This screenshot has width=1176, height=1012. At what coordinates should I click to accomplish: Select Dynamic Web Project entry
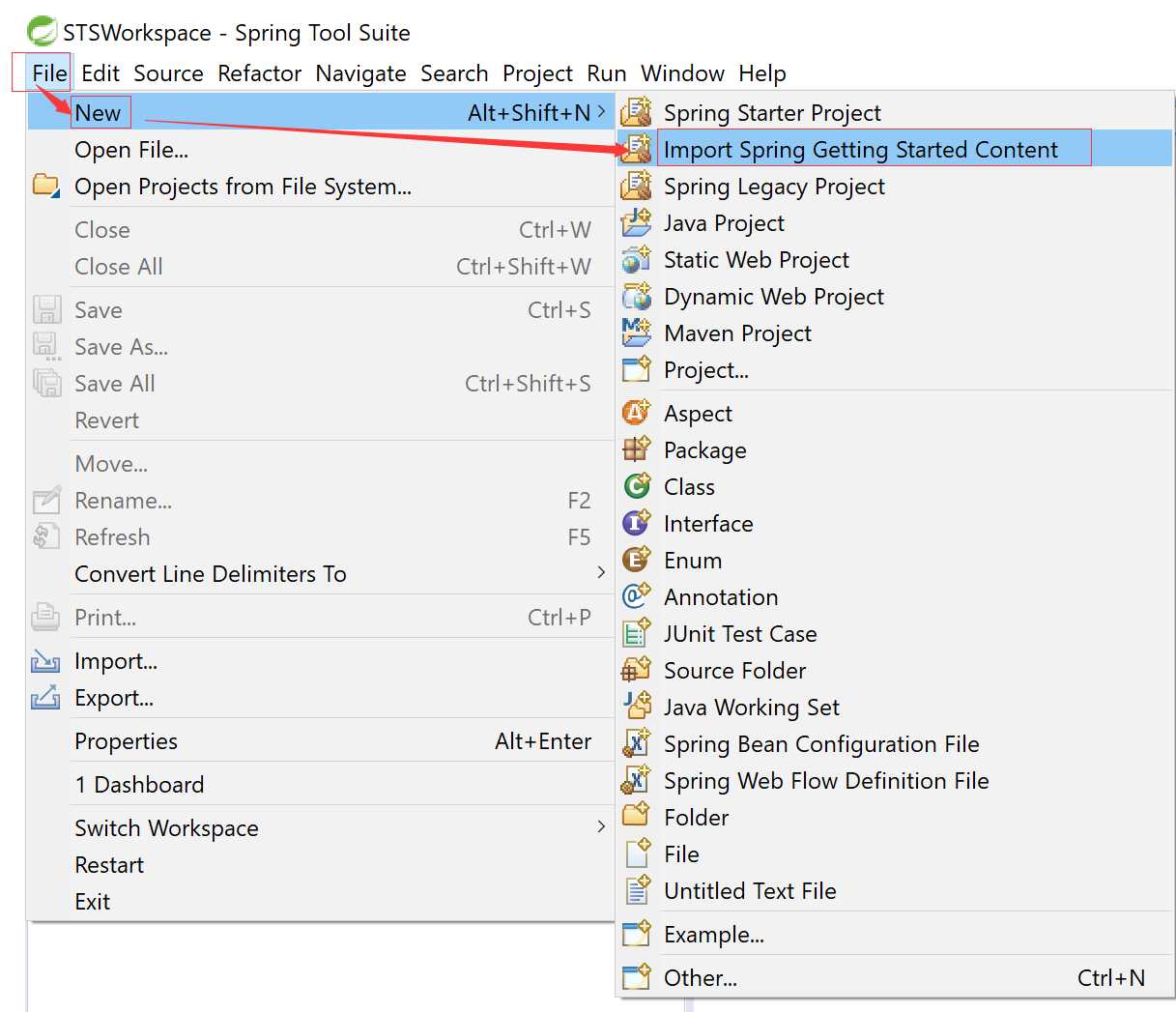click(x=895, y=296)
